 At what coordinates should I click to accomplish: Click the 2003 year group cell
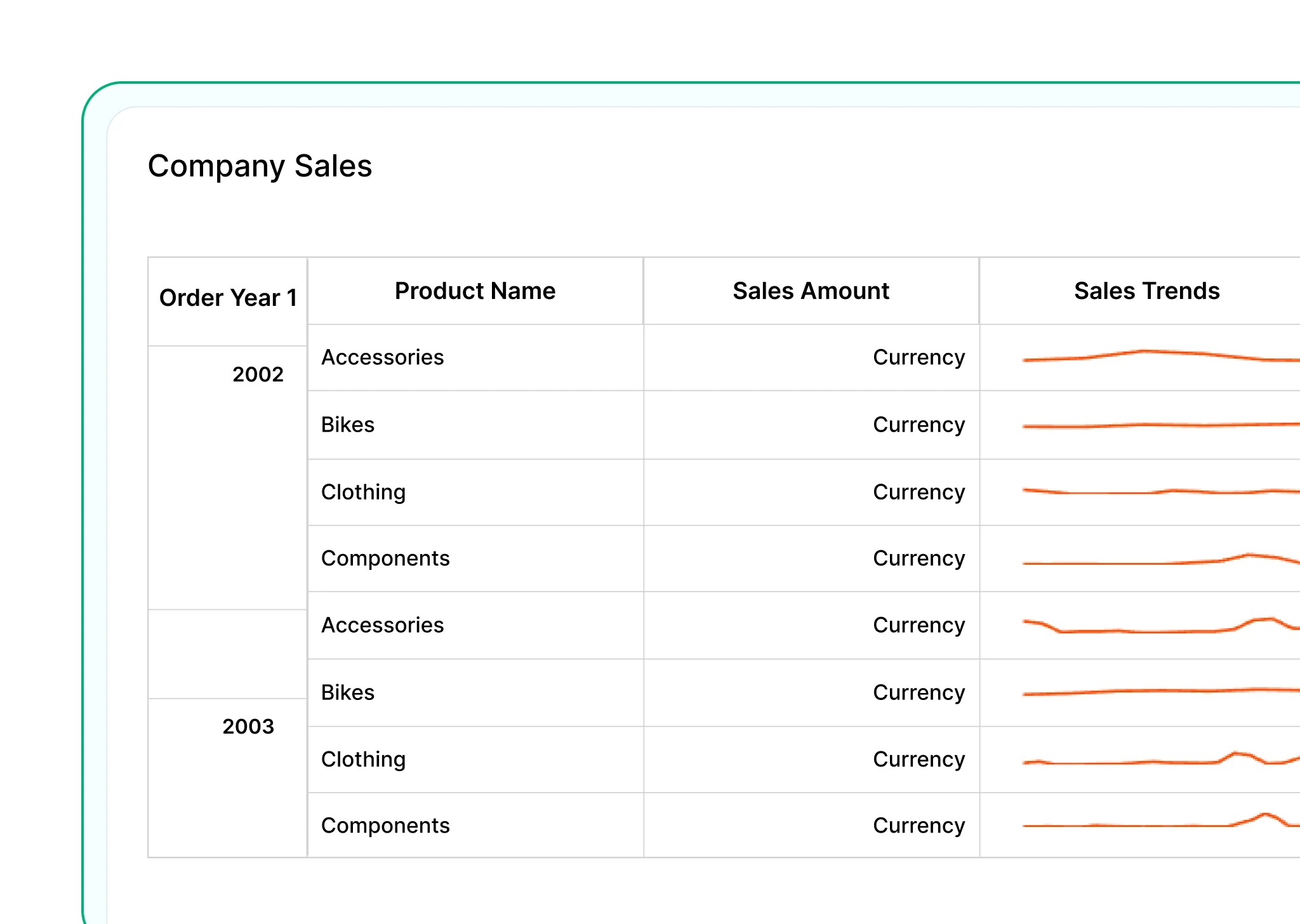[248, 725]
